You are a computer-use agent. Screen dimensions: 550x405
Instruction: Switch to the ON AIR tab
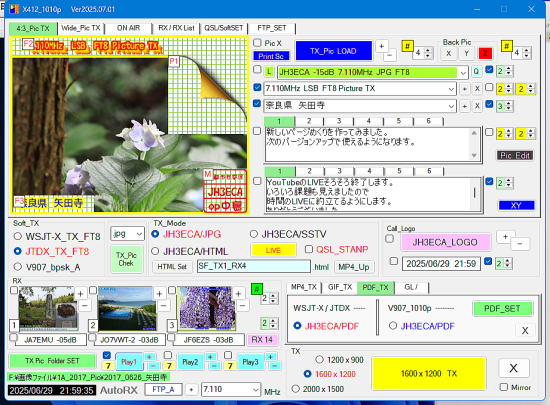tap(128, 28)
